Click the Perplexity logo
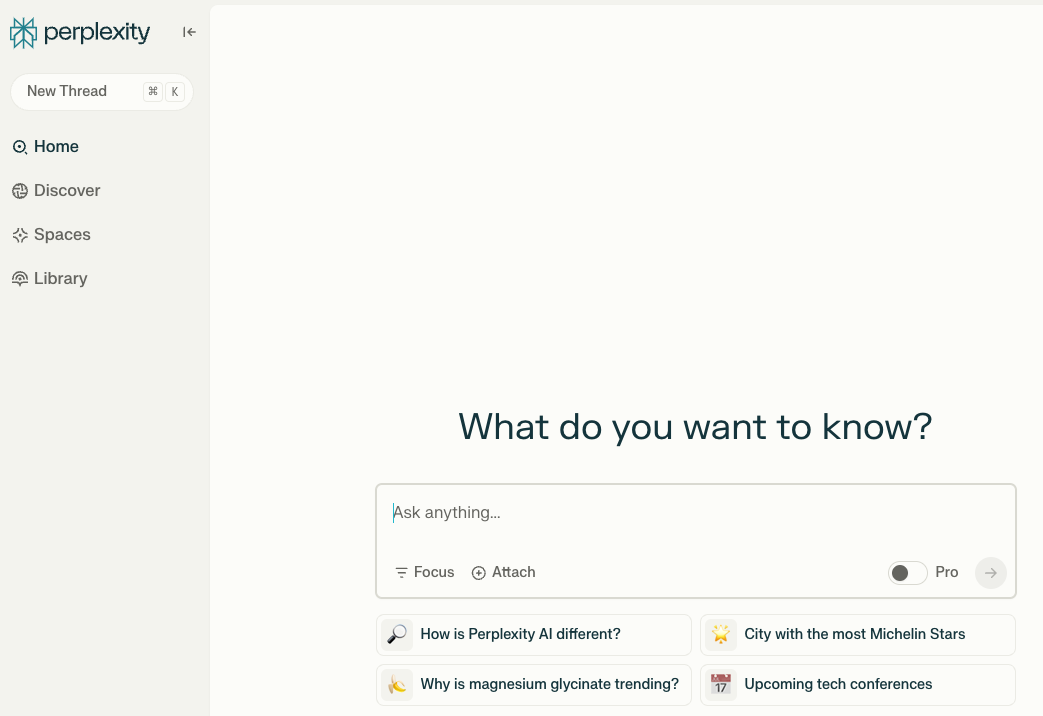Screen dimensions: 1043x716 pyautogui.click(x=80, y=33)
